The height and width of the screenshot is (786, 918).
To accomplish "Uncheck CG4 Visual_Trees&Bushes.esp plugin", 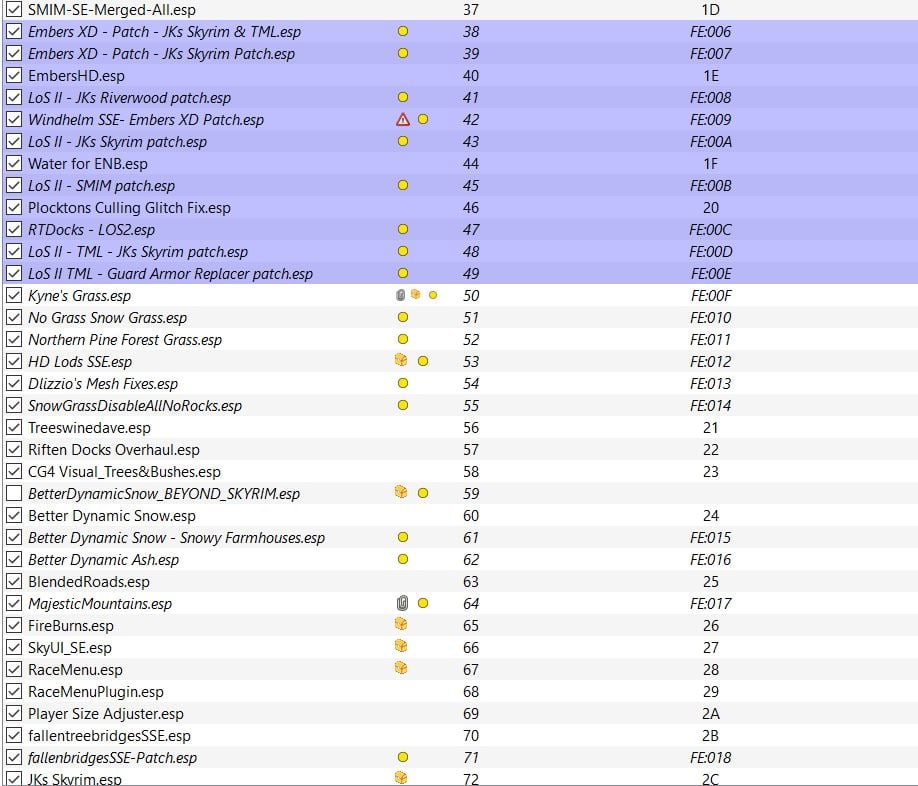I will click(x=14, y=472).
